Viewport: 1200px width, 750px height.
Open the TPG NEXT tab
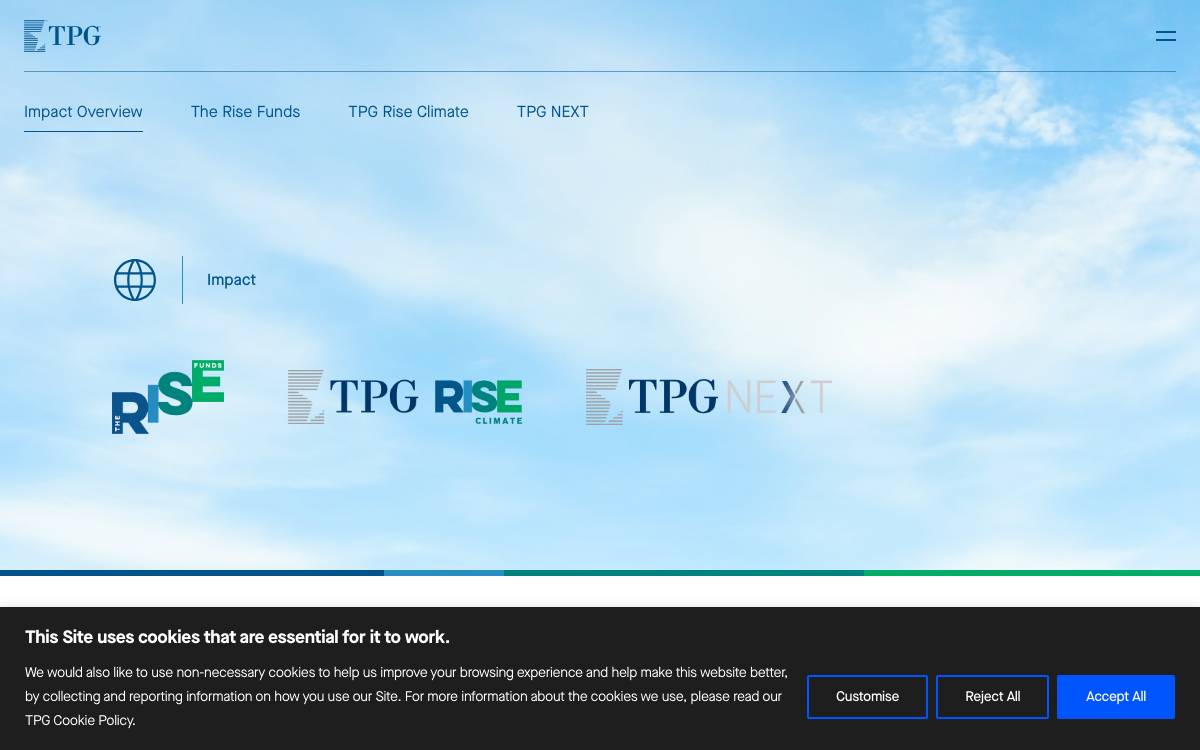pyautogui.click(x=553, y=112)
